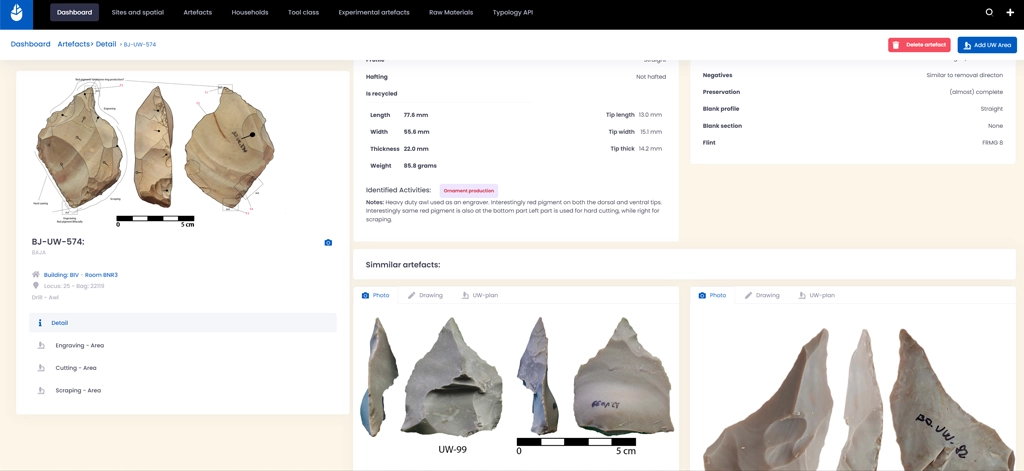Click the Ornament production activity tag

468,190
